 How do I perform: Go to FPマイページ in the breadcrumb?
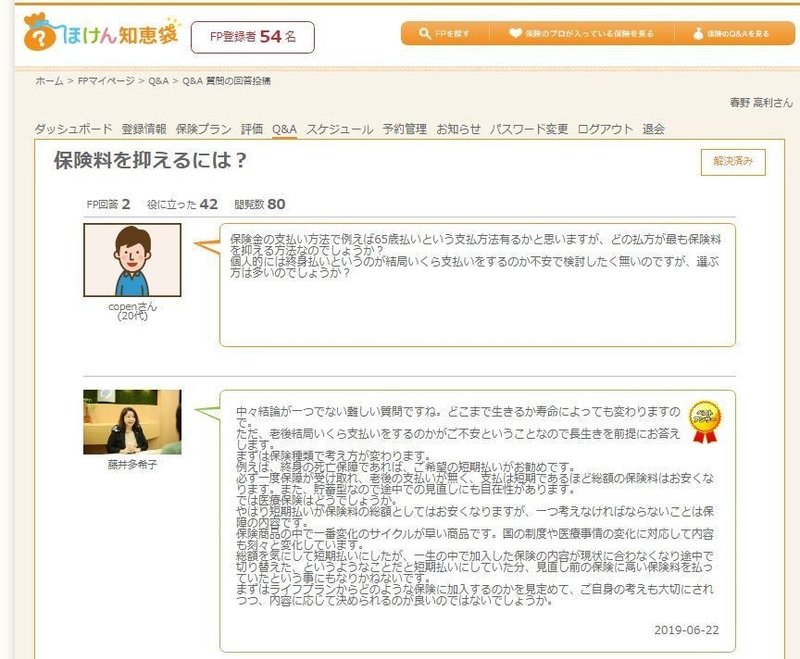coord(106,81)
